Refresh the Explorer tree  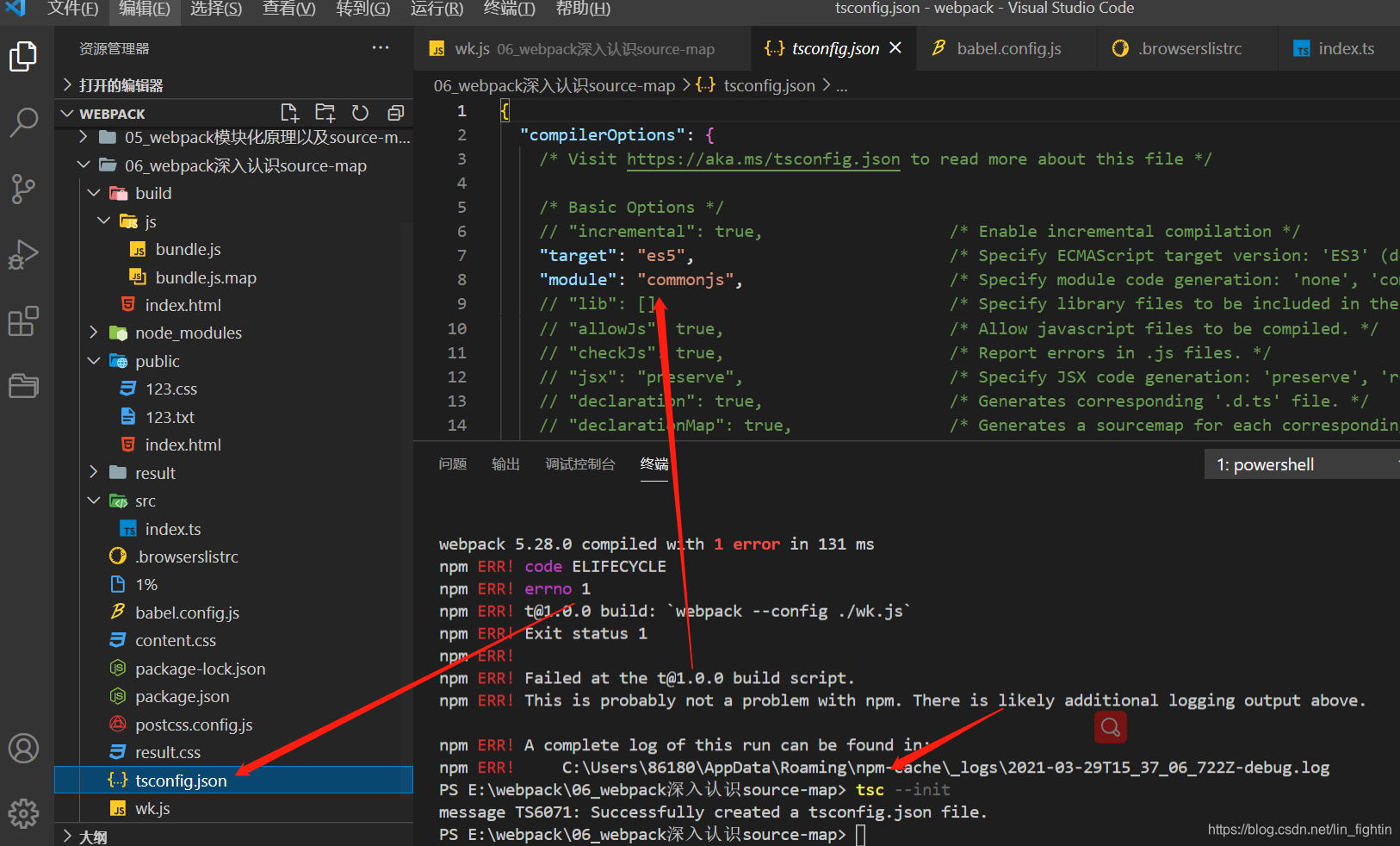coord(360,113)
